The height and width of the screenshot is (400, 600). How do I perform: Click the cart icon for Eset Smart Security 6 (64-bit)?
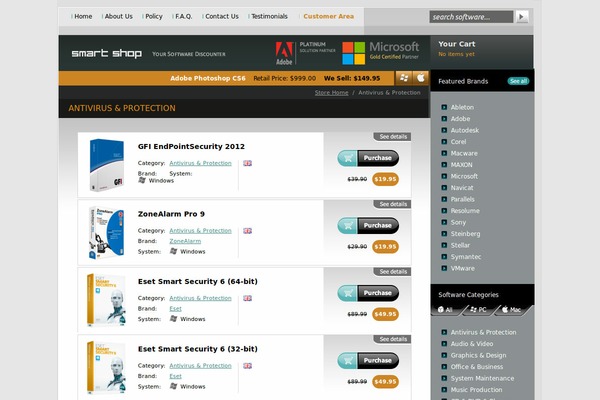[347, 293]
